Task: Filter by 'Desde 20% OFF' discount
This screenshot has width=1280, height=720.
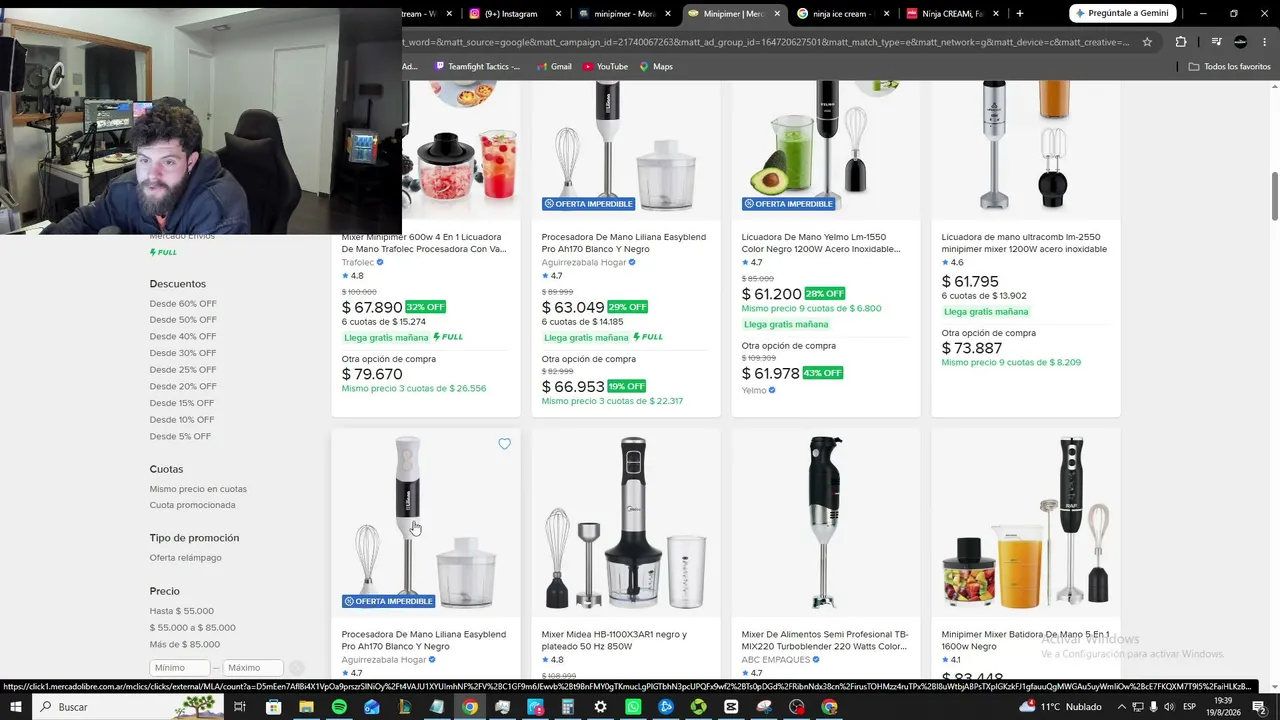Action: tap(183, 386)
